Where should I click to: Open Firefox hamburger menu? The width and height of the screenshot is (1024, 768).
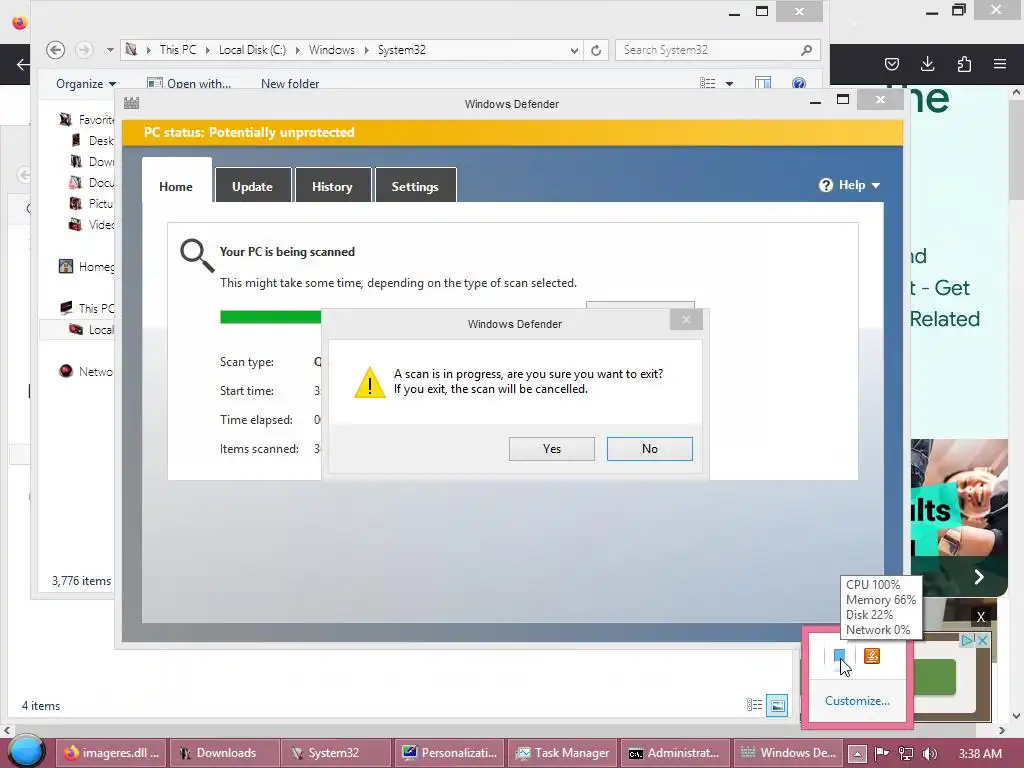[x=1000, y=64]
